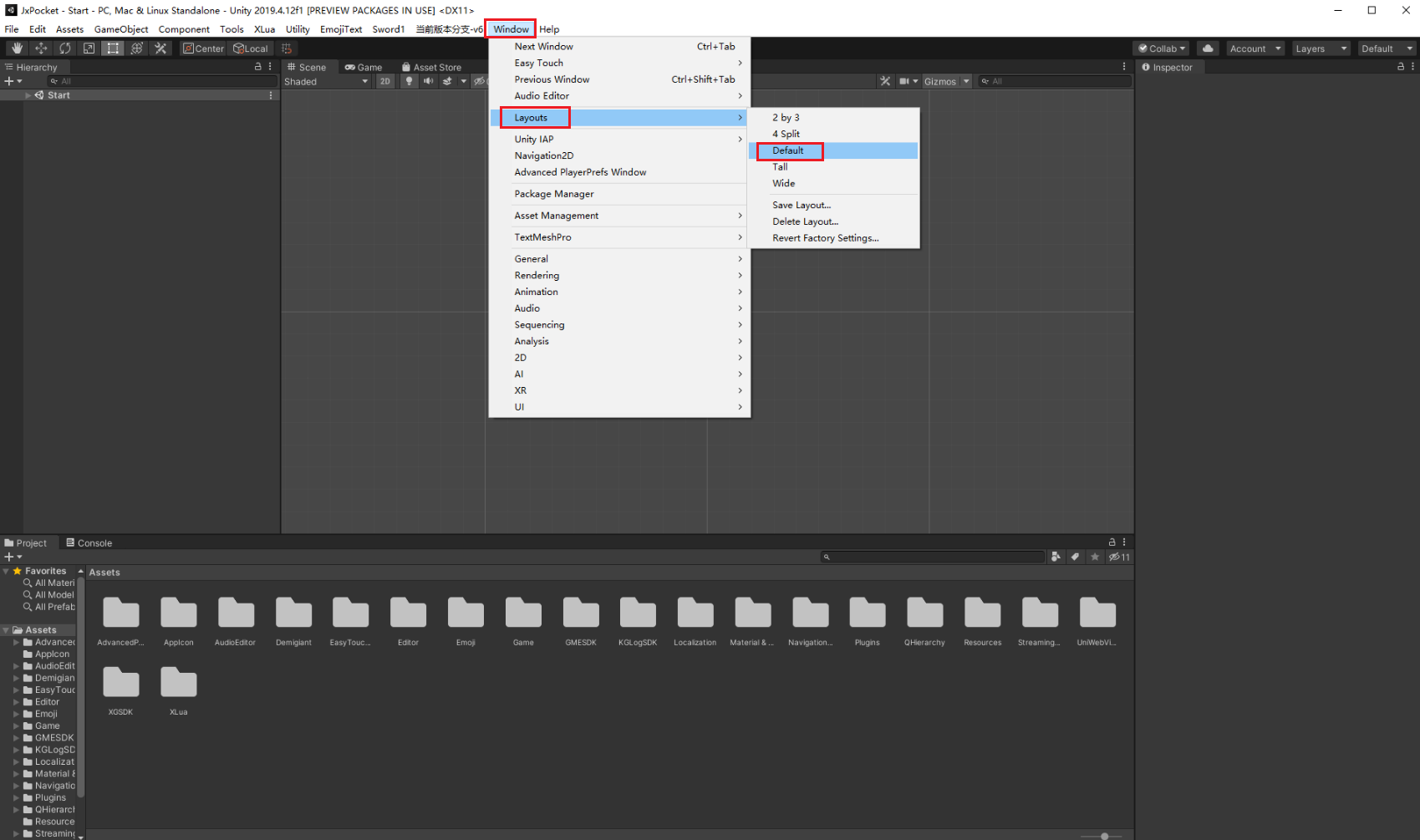Select the Move tool
Image resolution: width=1420 pixels, height=840 pixels.
pos(41,48)
